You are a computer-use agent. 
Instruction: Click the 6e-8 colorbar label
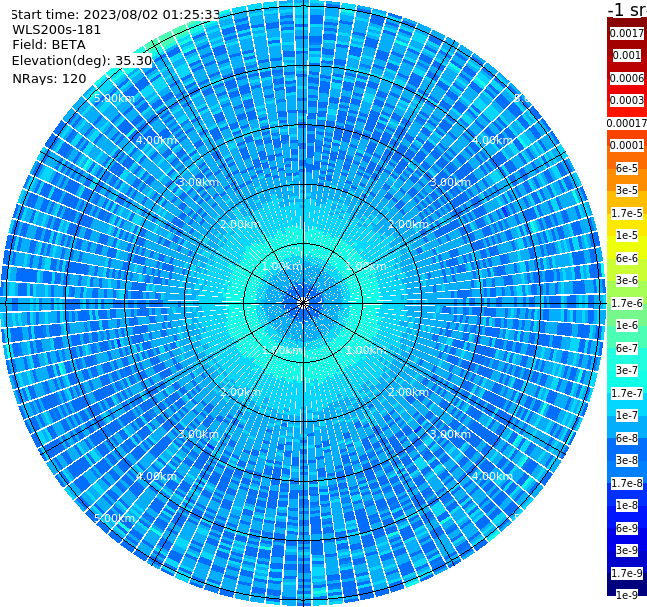coord(627,438)
